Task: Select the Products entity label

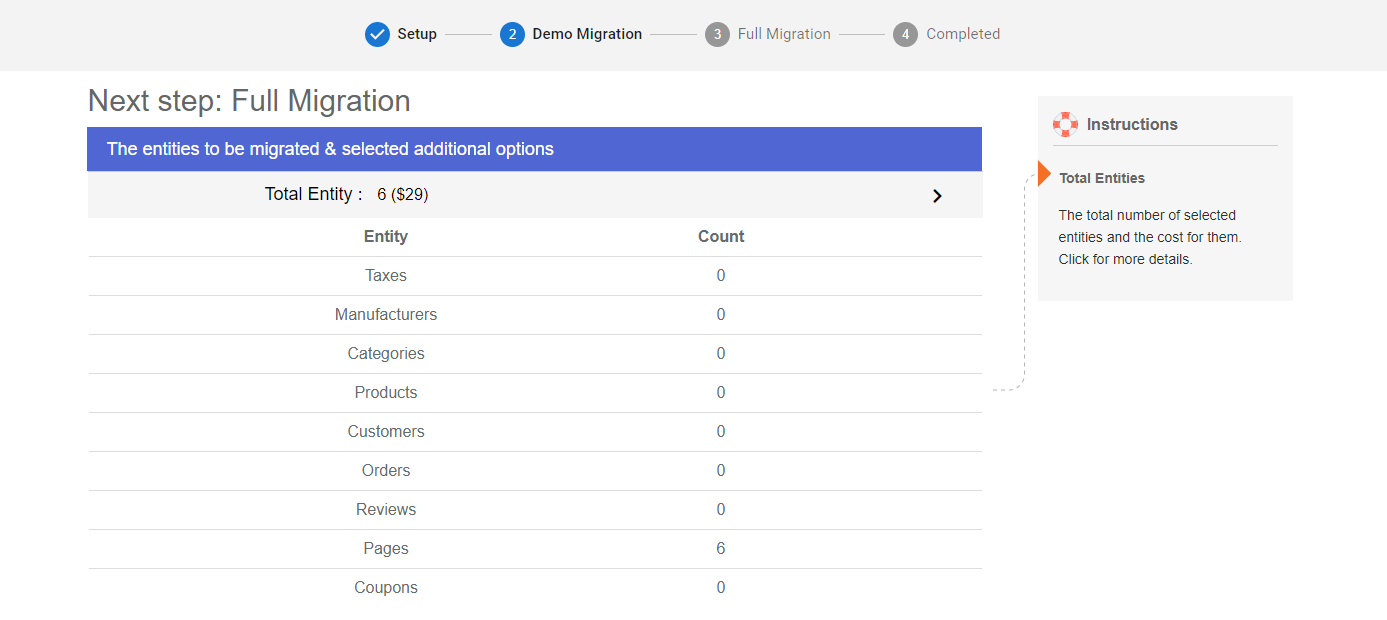Action: click(x=386, y=393)
